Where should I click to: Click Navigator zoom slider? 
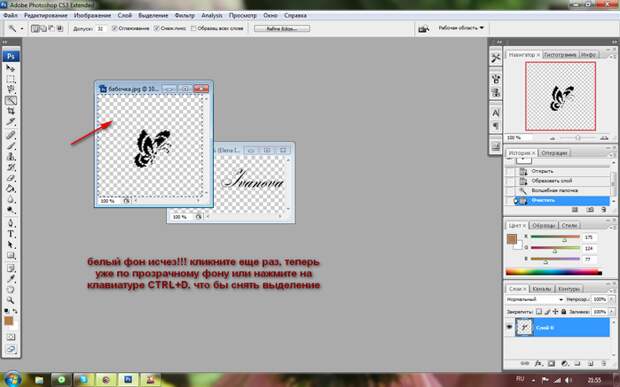coord(578,138)
